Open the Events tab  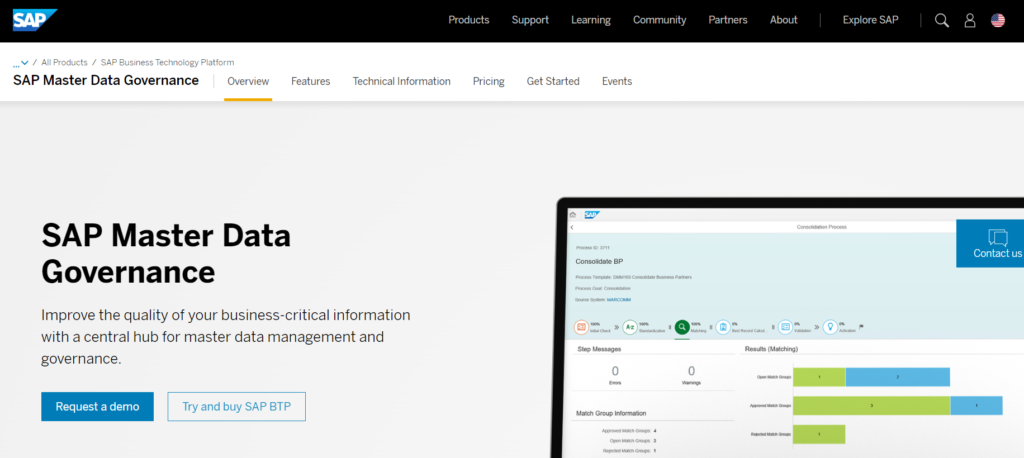[617, 81]
